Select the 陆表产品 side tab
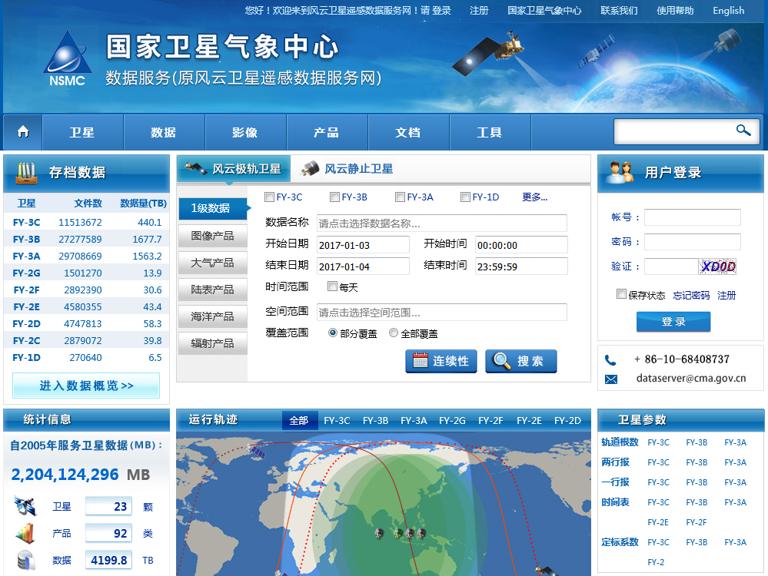 click(212, 289)
